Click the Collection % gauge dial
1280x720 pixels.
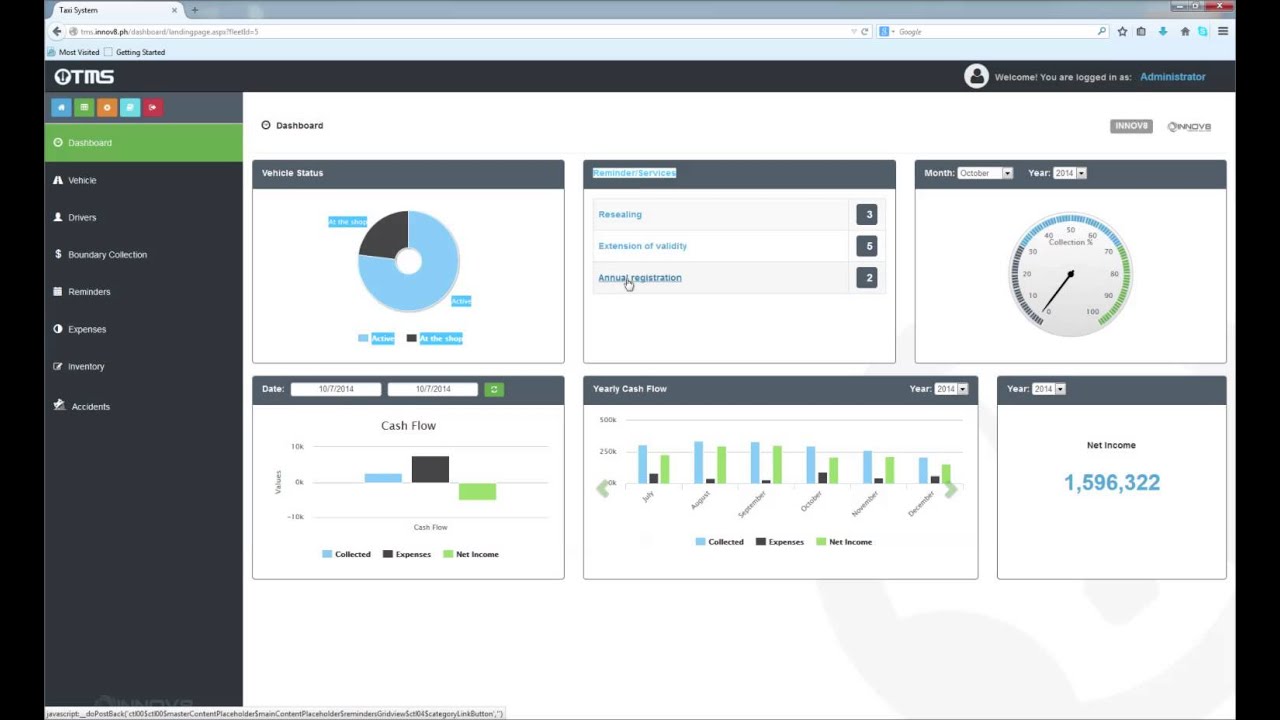1070,273
